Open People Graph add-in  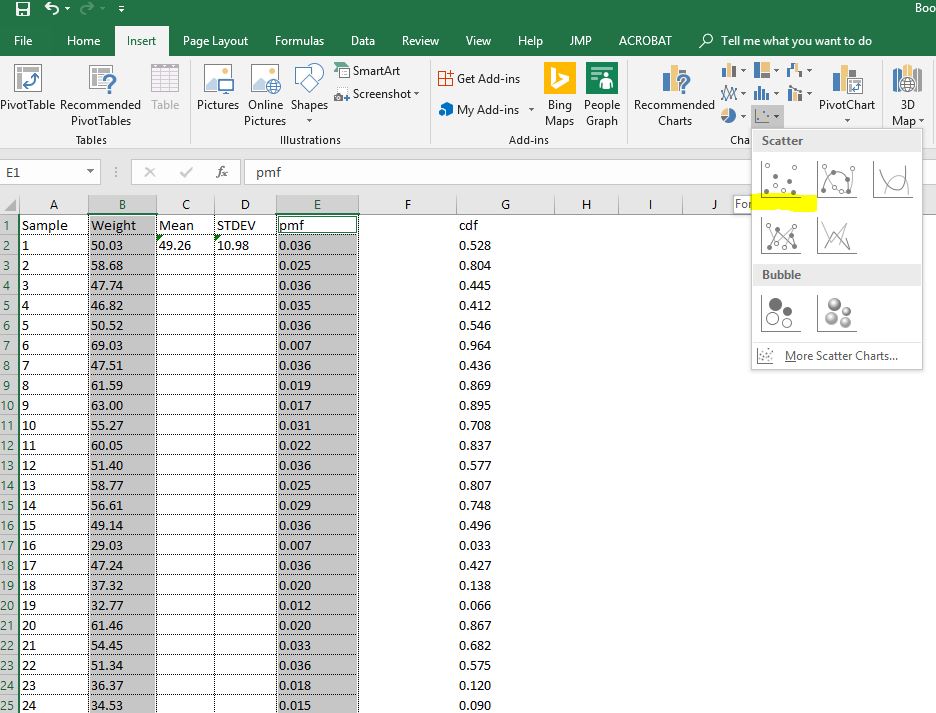[602, 96]
